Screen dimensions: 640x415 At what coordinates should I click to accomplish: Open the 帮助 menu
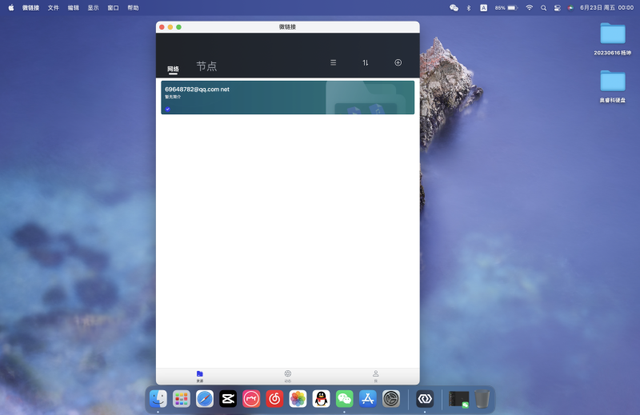pyautogui.click(x=133, y=8)
